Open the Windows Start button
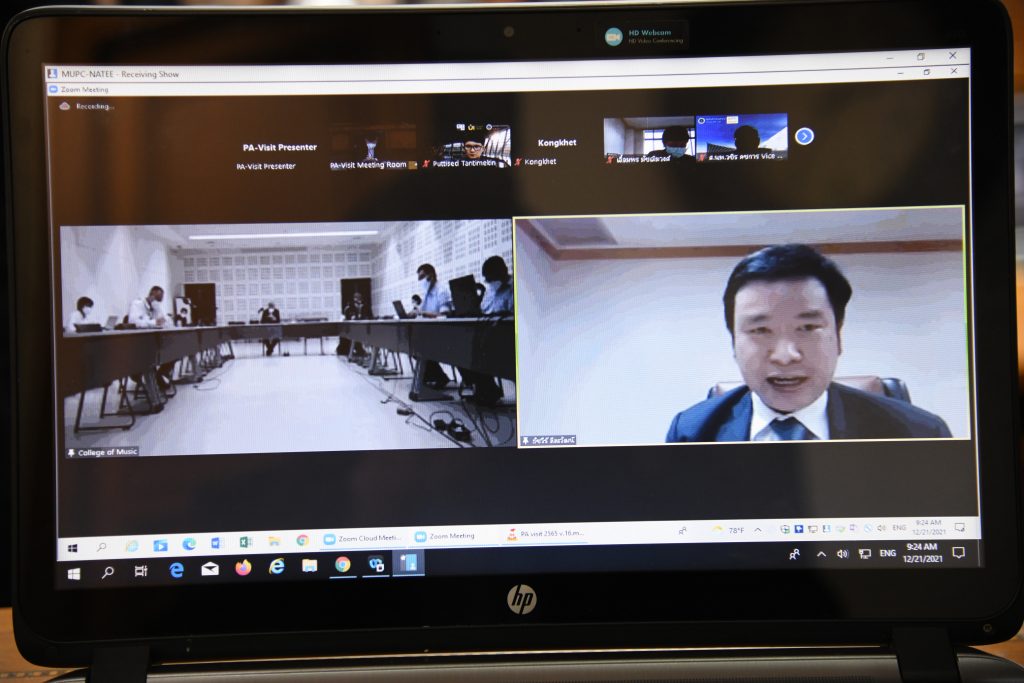Image resolution: width=1024 pixels, height=683 pixels. coord(73,574)
